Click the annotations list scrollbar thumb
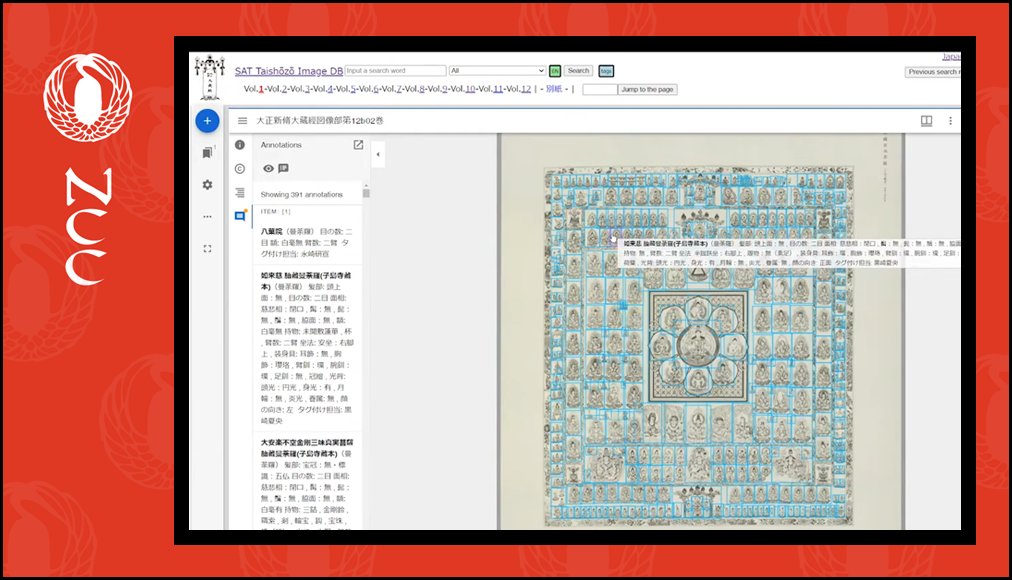1012x580 pixels. pyautogui.click(x=366, y=192)
